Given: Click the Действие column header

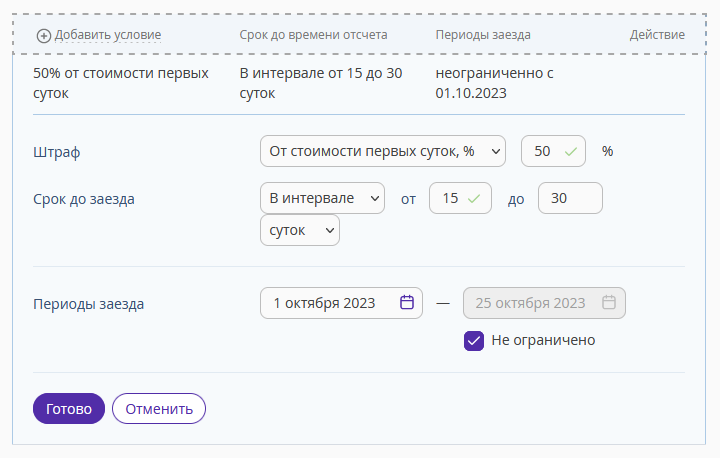Looking at the screenshot, I should 657,35.
